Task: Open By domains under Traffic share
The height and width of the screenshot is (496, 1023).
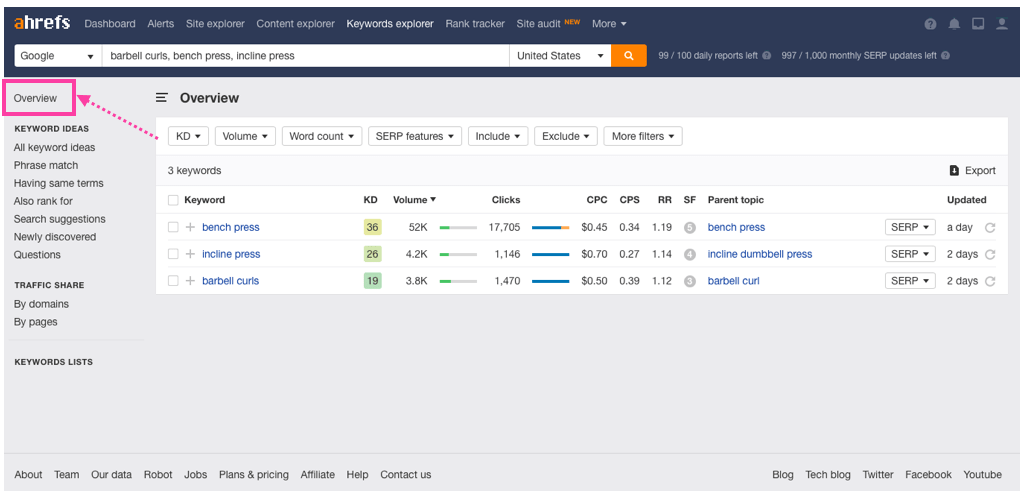Action: point(41,304)
